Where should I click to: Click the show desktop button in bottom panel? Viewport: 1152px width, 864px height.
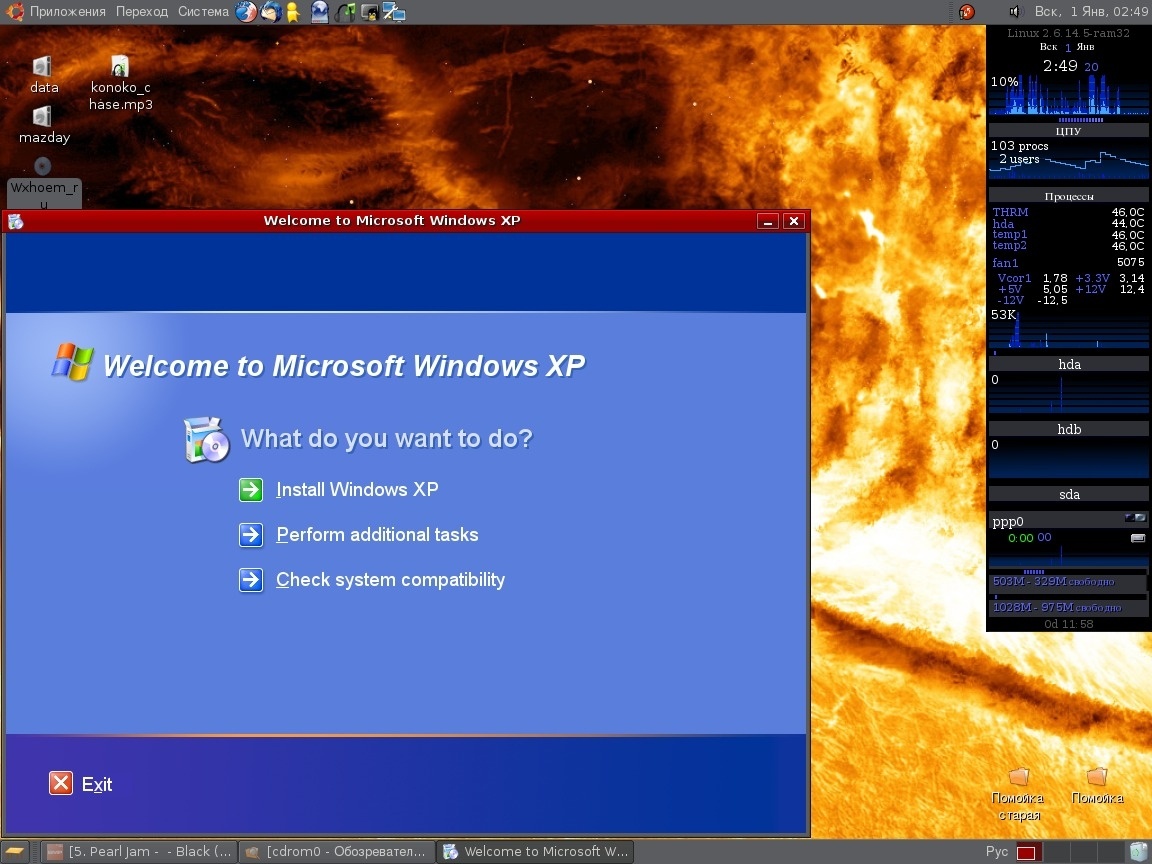[x=15, y=852]
